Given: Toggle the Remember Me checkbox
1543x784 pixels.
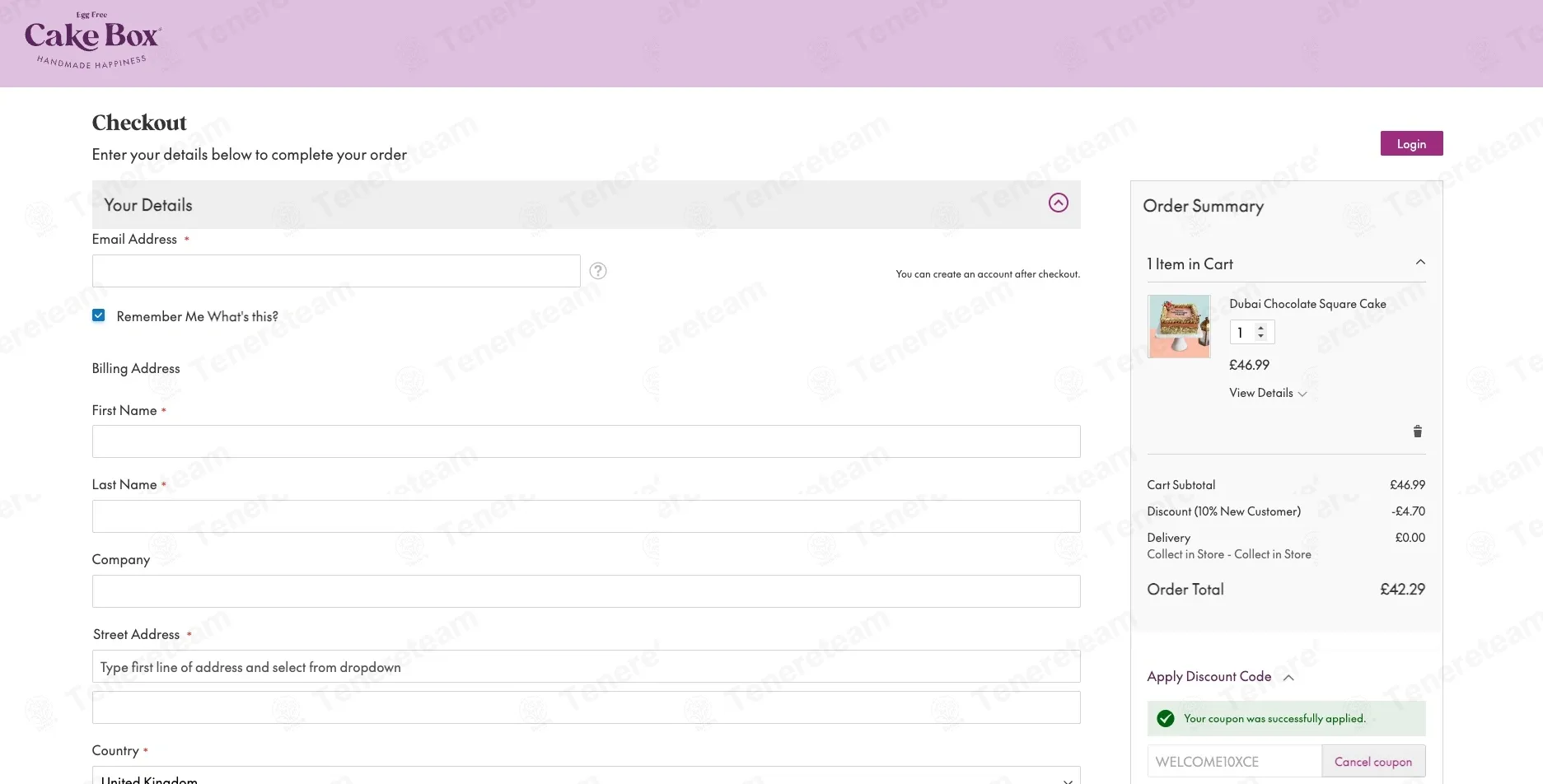Looking at the screenshot, I should [99, 315].
